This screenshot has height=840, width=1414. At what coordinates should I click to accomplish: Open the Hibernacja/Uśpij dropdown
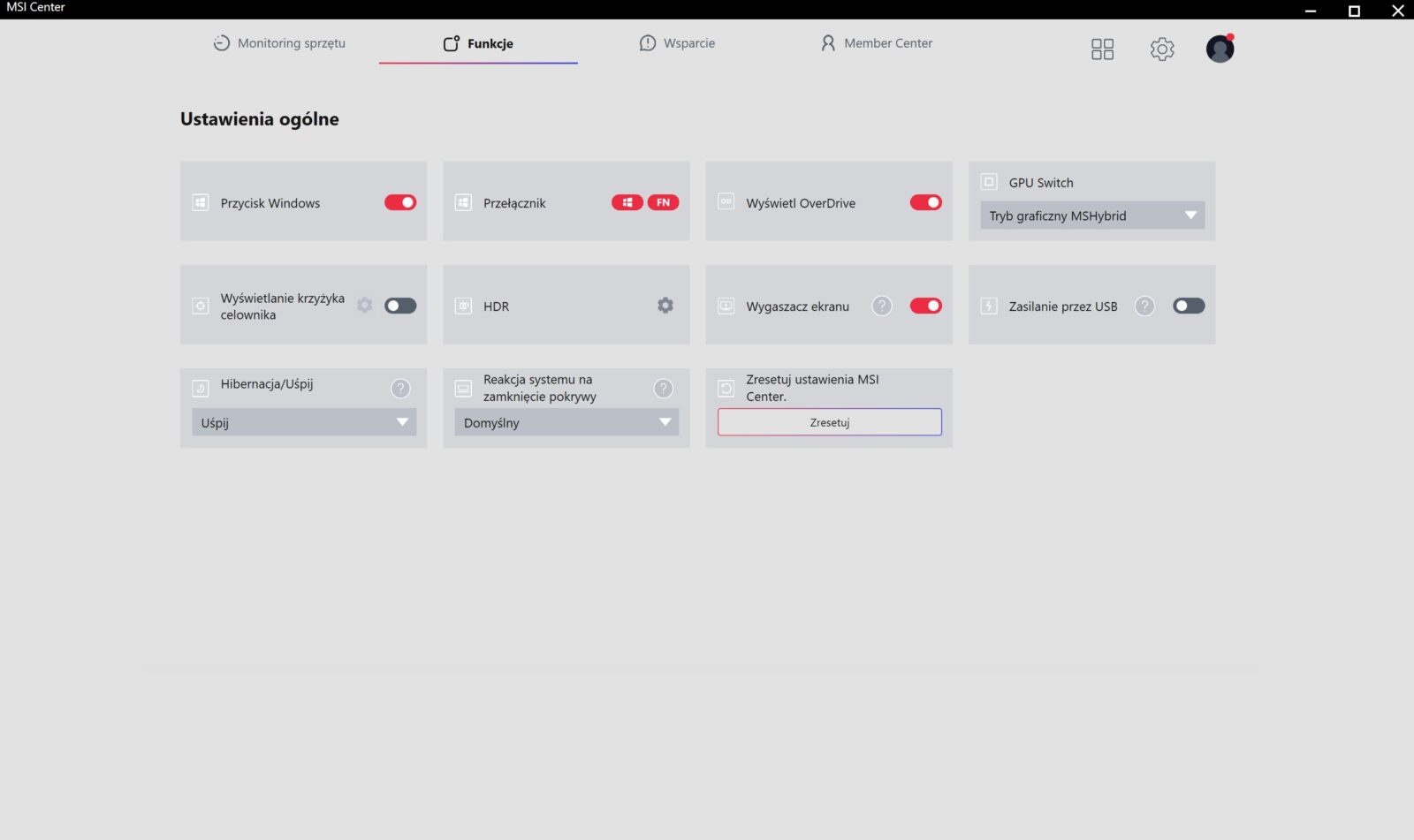(x=303, y=422)
